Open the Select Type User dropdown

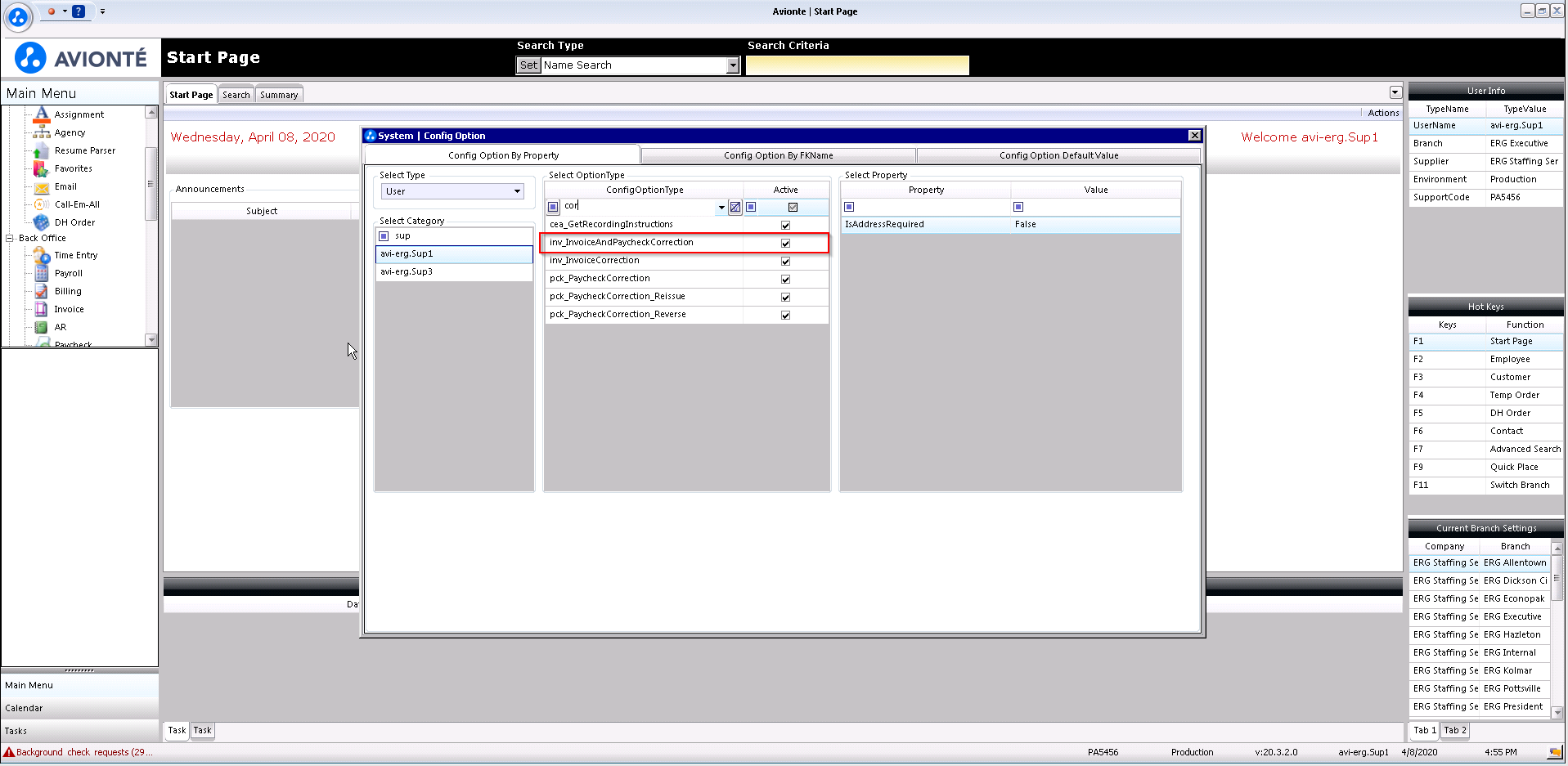517,191
